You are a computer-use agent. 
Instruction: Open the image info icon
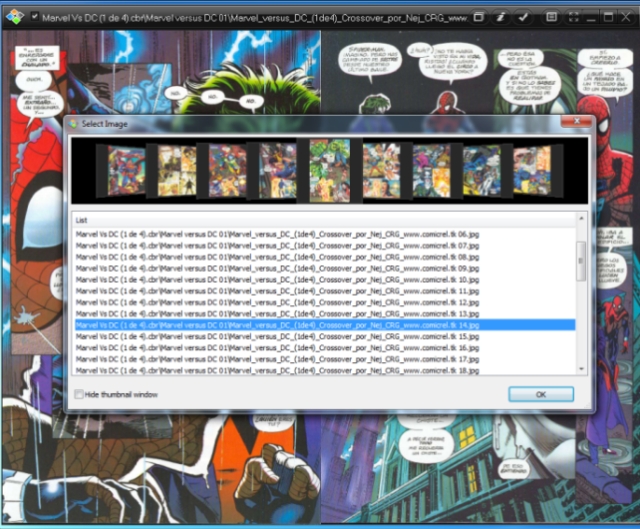pyautogui.click(x=500, y=17)
